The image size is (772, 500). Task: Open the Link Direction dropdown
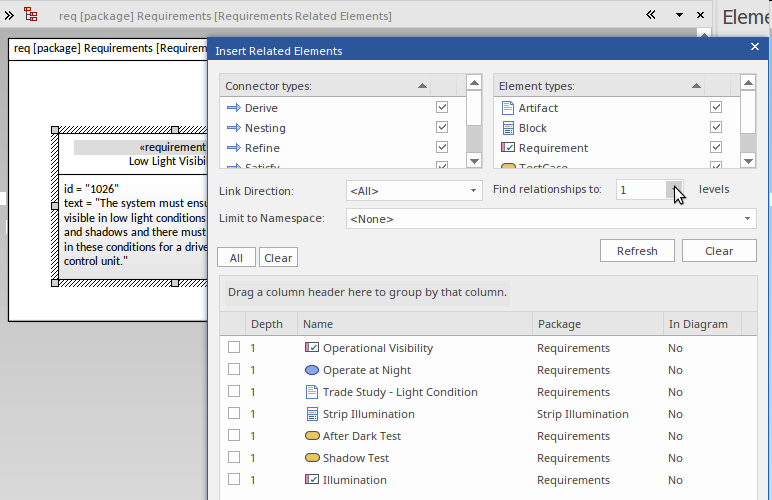point(474,190)
